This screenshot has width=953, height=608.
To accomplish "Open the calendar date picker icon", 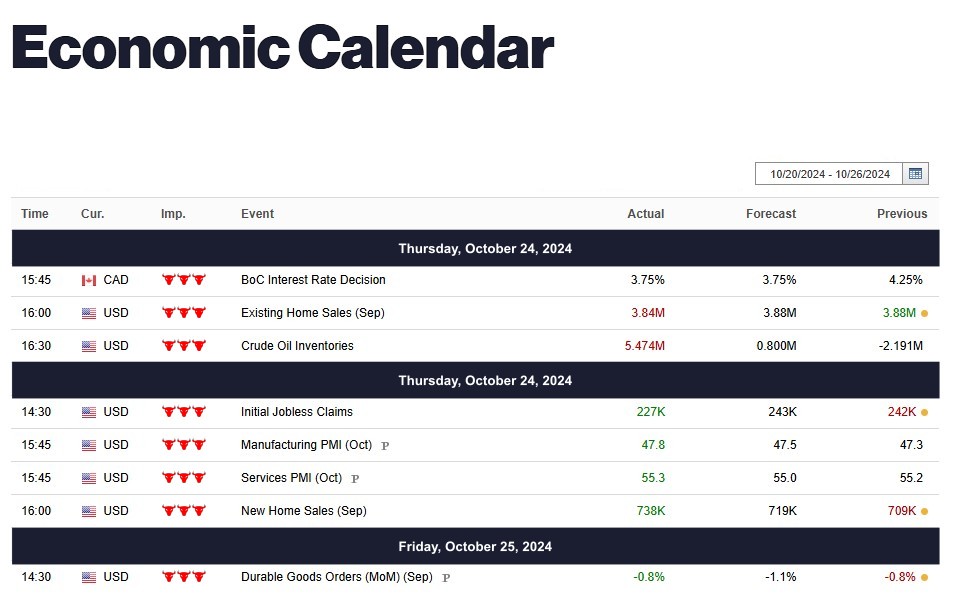I will [915, 174].
